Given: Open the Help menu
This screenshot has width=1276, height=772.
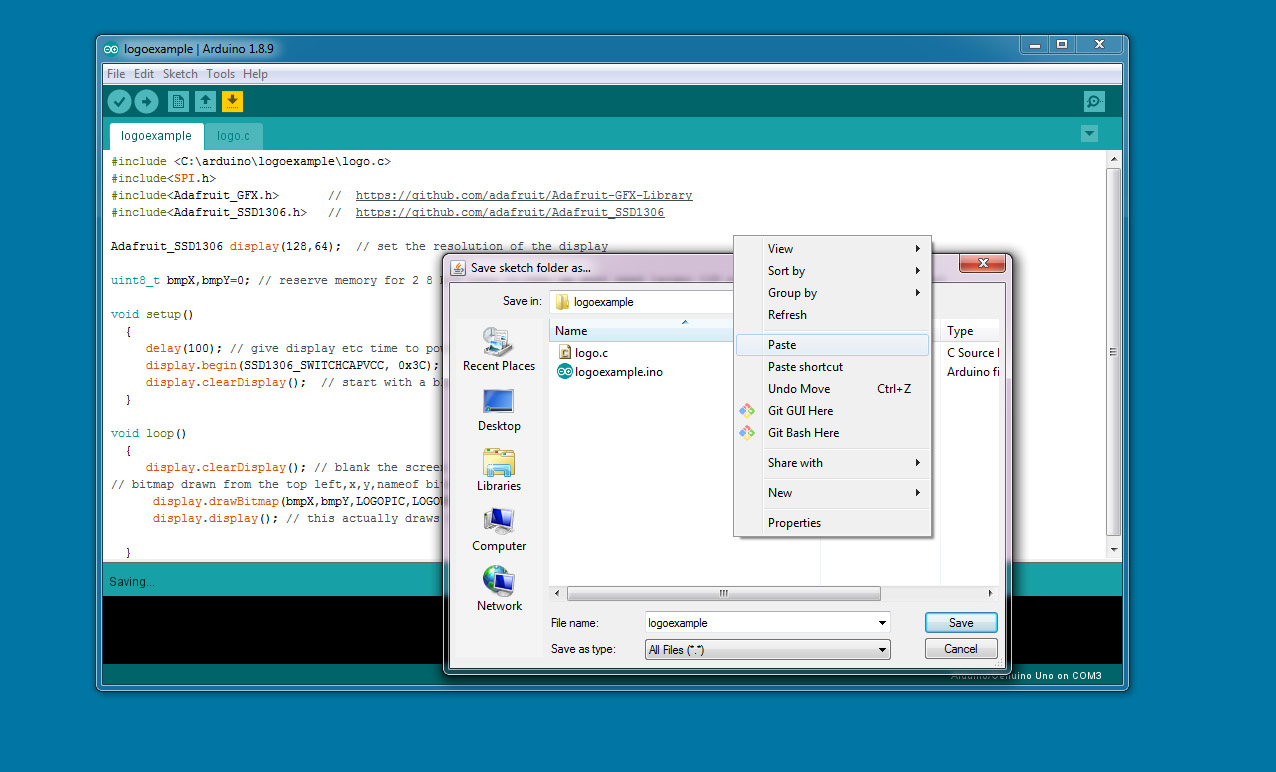Looking at the screenshot, I should click(255, 74).
